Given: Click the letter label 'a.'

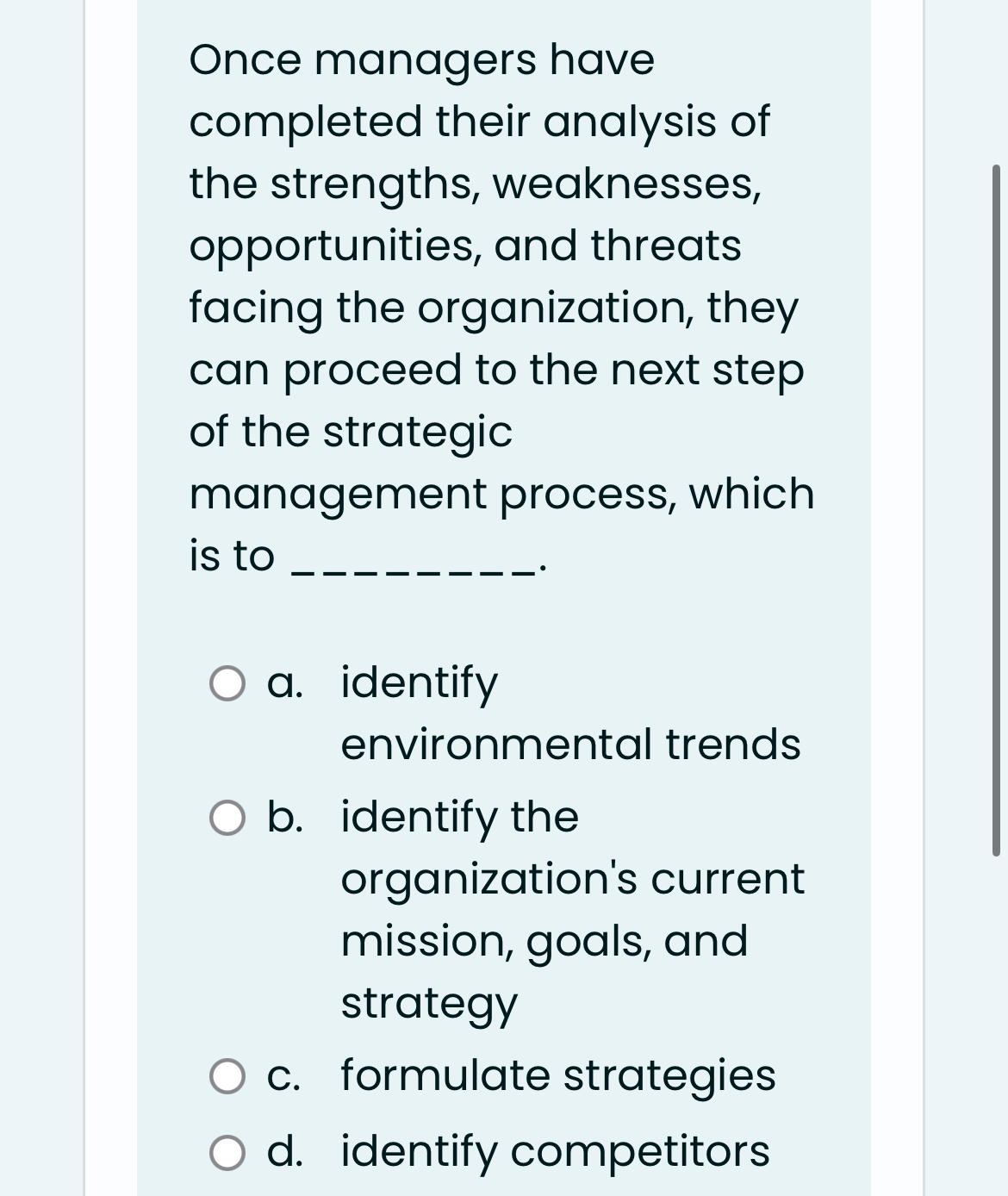Looking at the screenshot, I should point(285,684).
